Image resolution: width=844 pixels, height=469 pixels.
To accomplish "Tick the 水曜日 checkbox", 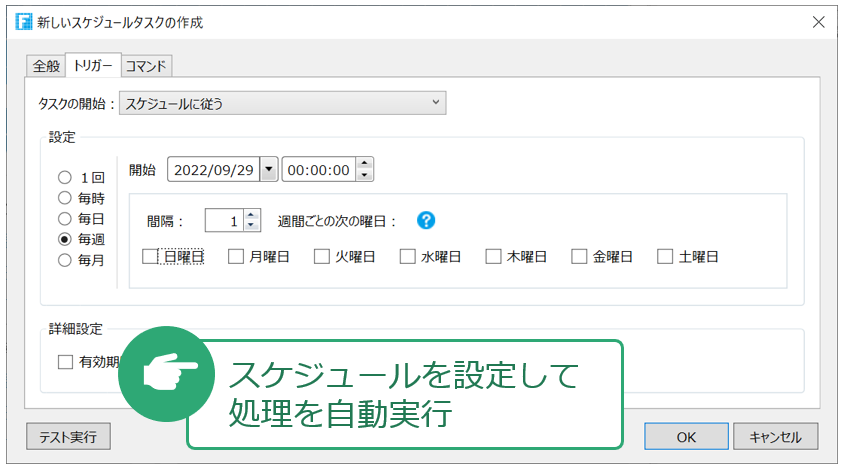I will [408, 257].
